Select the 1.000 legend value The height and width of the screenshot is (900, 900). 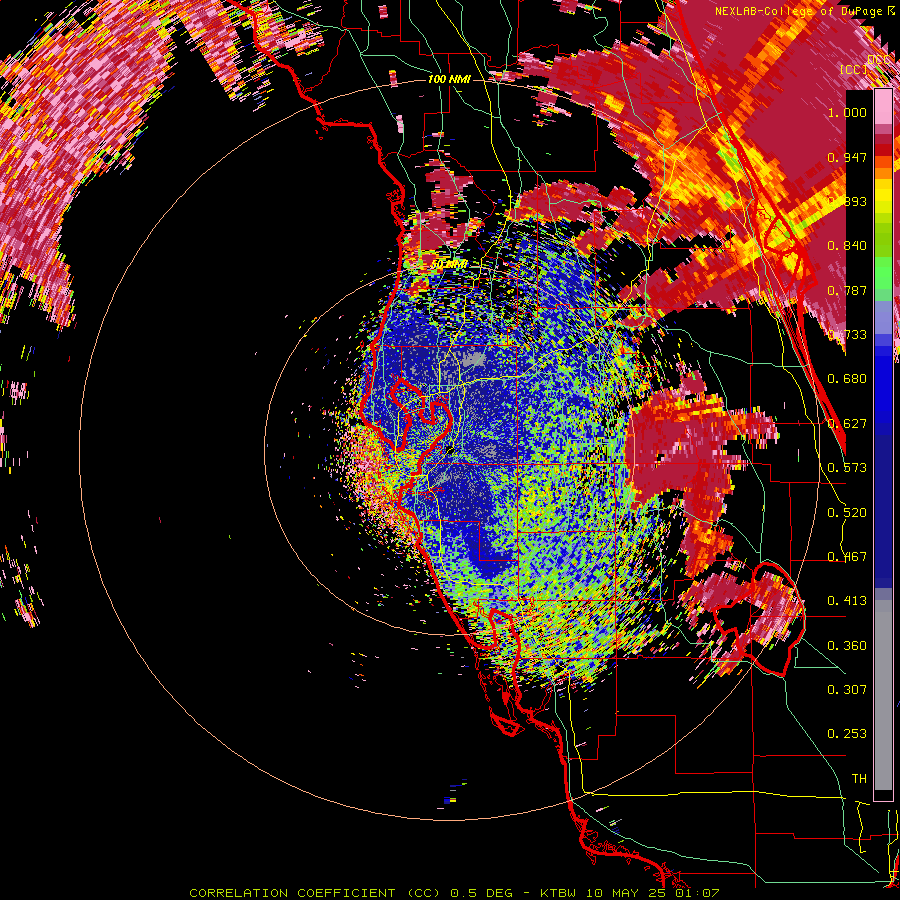[847, 112]
